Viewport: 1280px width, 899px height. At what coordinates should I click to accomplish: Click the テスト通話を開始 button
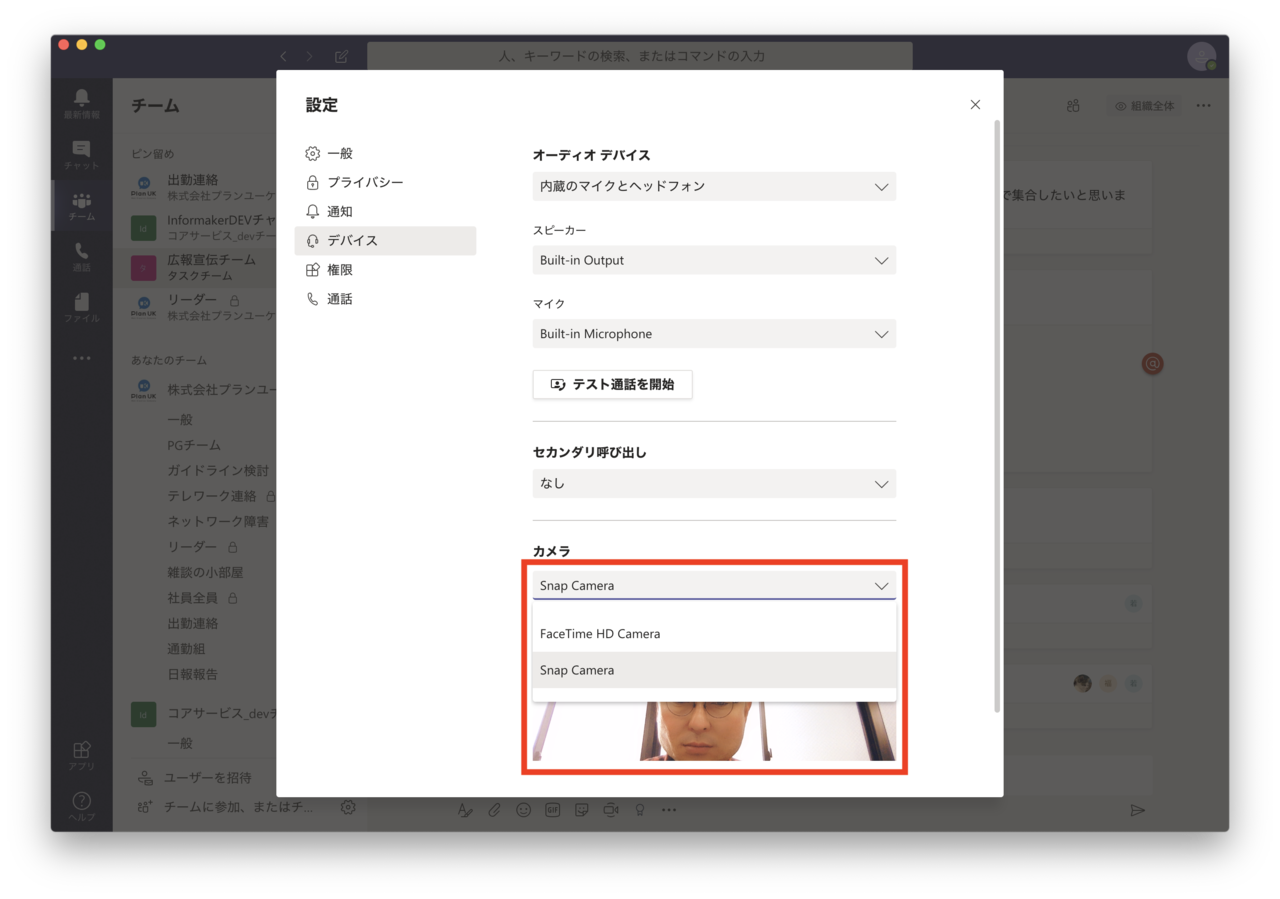[612, 385]
